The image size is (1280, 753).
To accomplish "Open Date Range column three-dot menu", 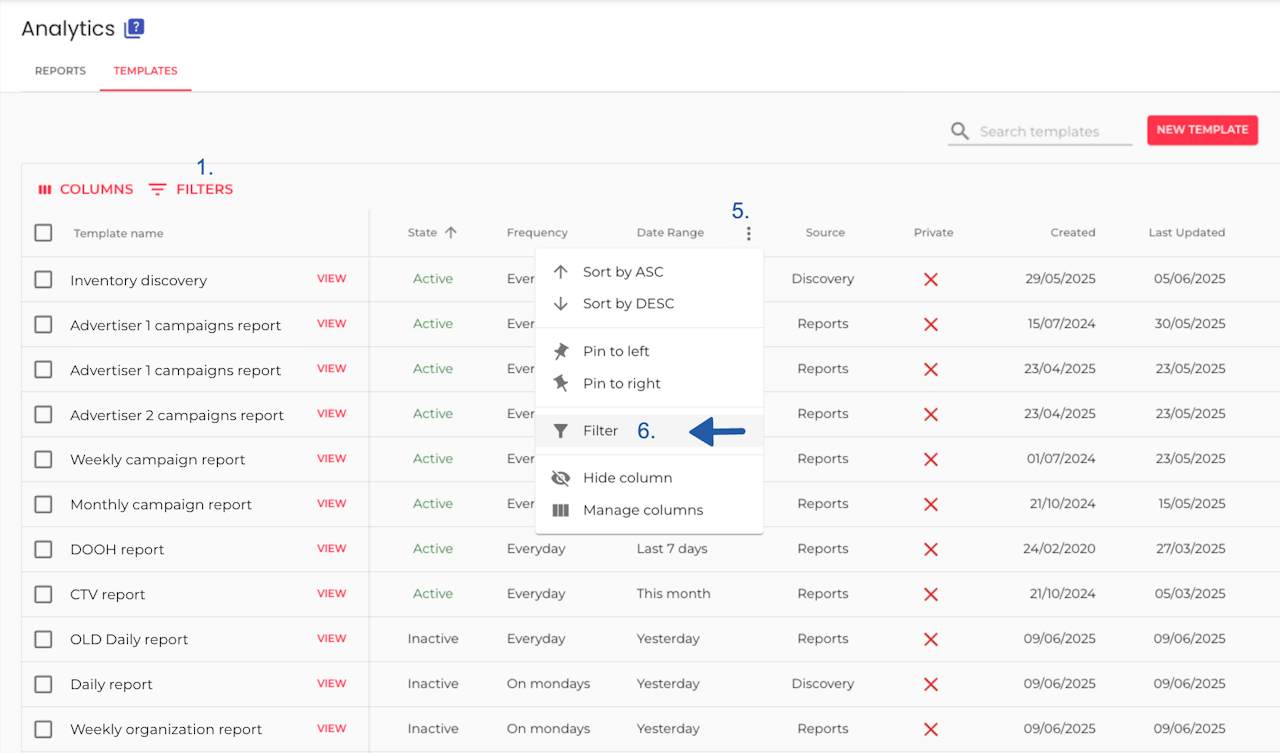I will [749, 233].
